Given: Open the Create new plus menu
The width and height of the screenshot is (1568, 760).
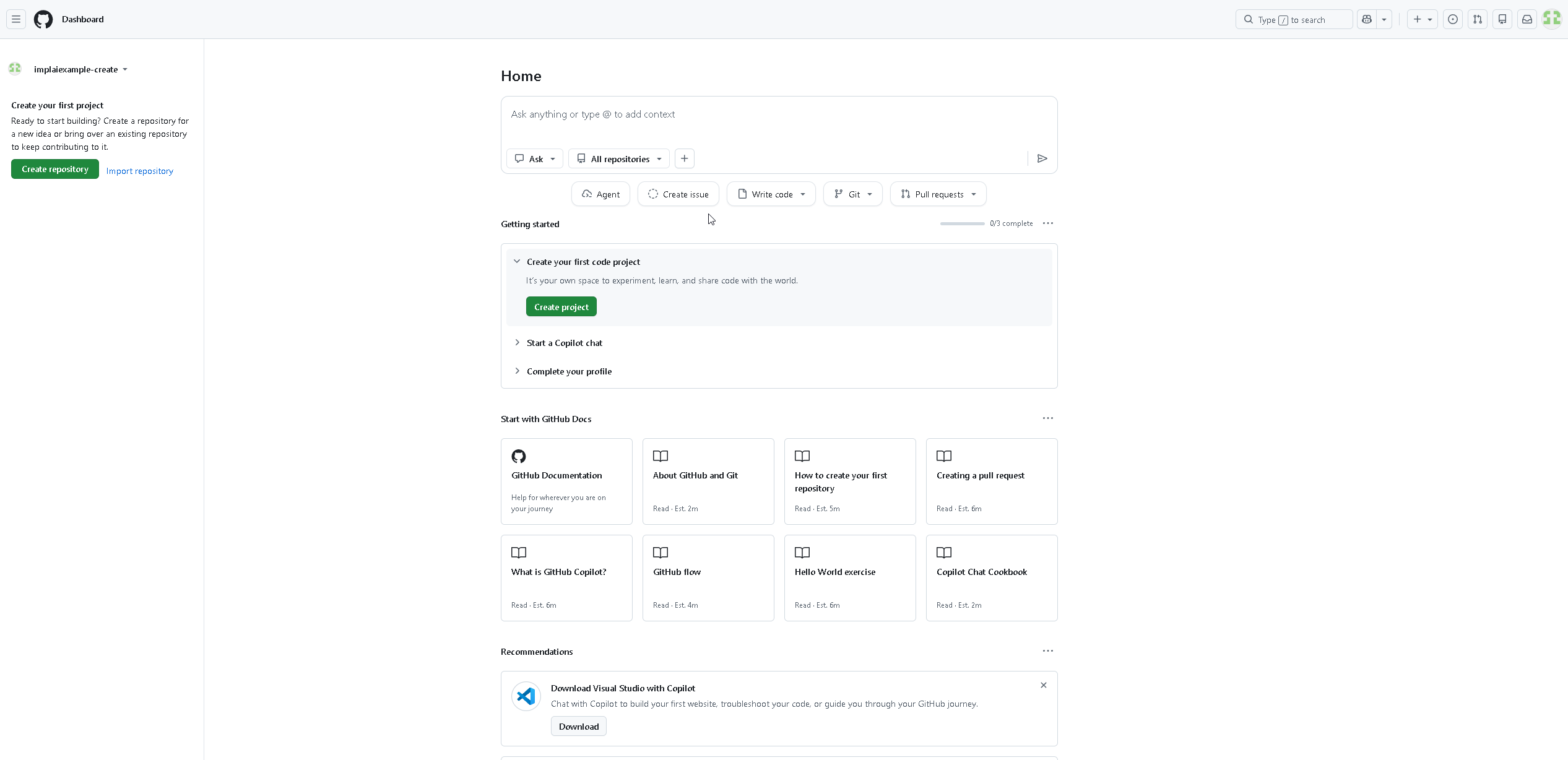Looking at the screenshot, I should [1422, 19].
